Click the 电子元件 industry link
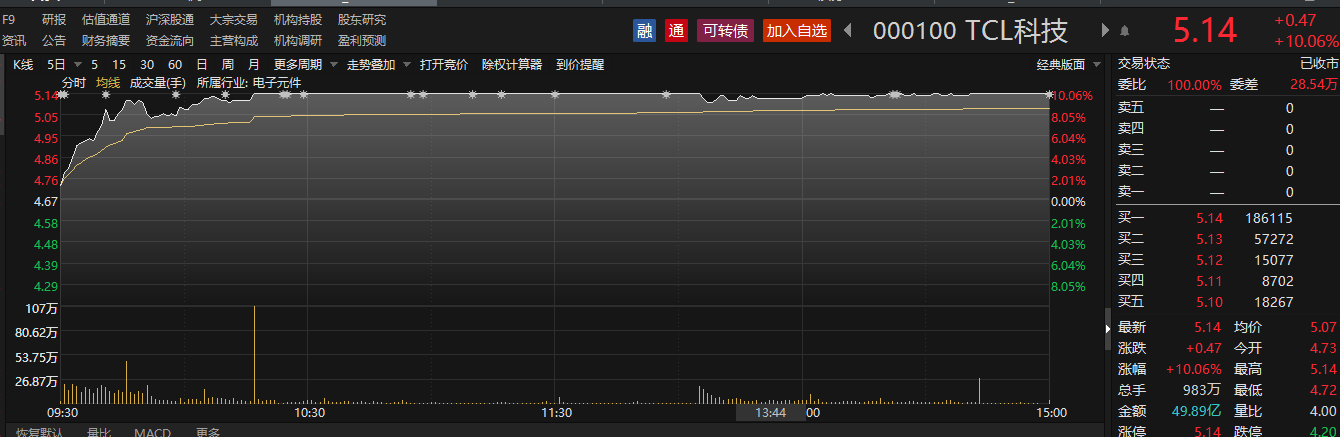Viewport: 1340px width, 437px height. click(277, 82)
